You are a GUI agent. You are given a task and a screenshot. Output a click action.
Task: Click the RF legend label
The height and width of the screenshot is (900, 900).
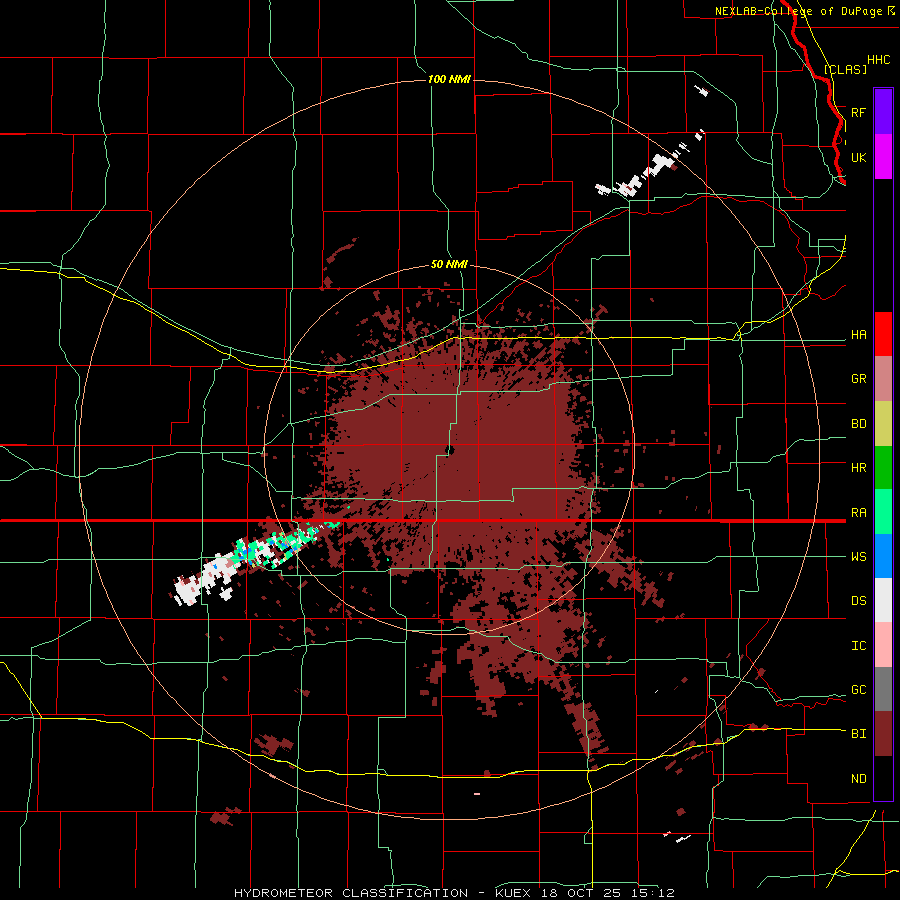[858, 112]
